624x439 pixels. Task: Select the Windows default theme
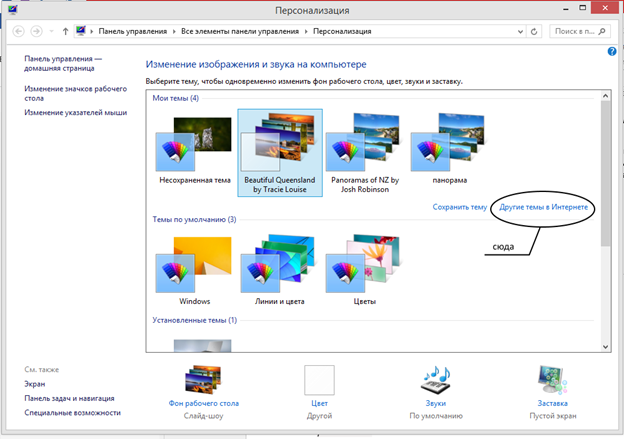pyautogui.click(x=195, y=271)
